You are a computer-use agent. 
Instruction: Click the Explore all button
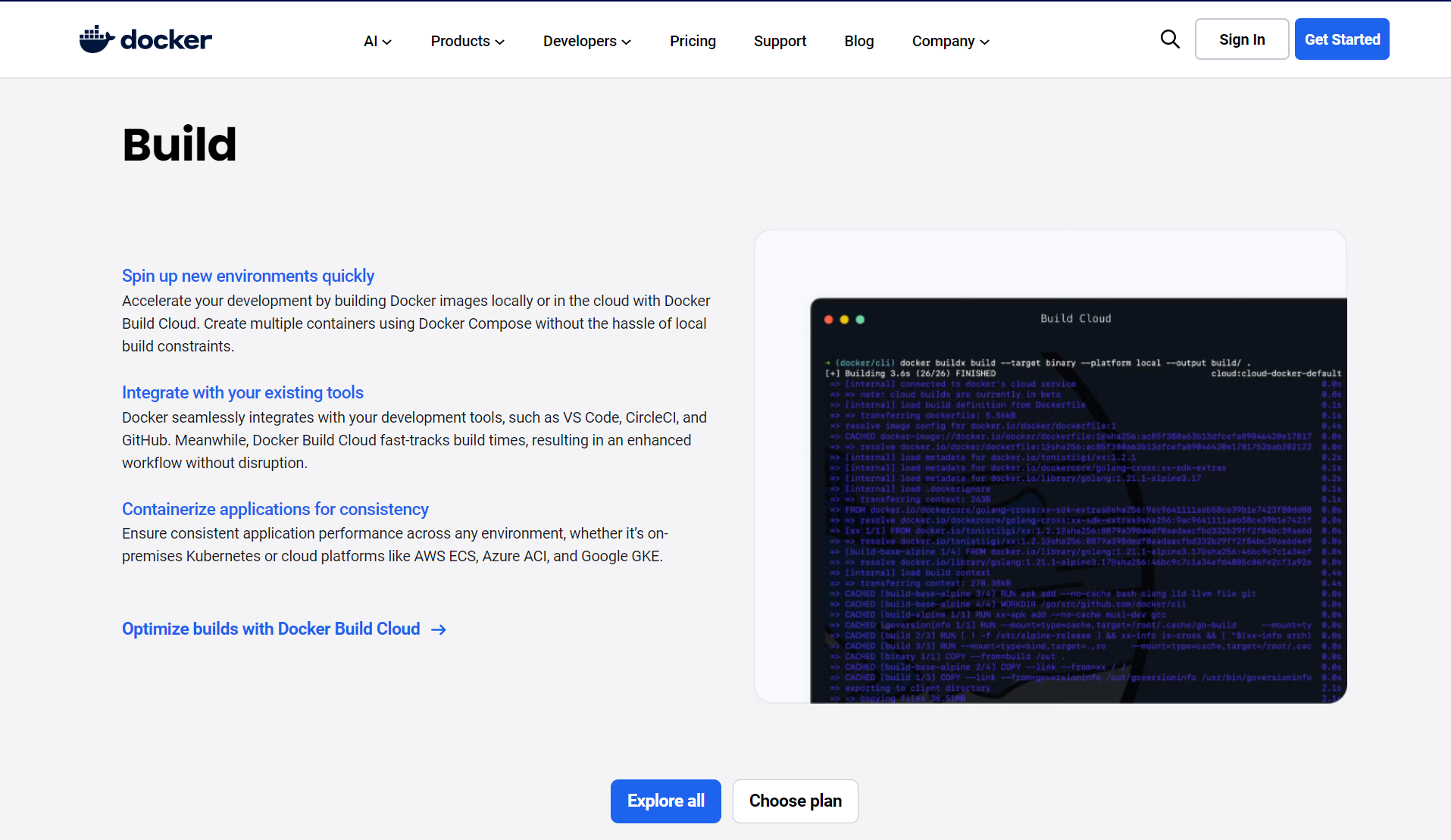coord(666,801)
